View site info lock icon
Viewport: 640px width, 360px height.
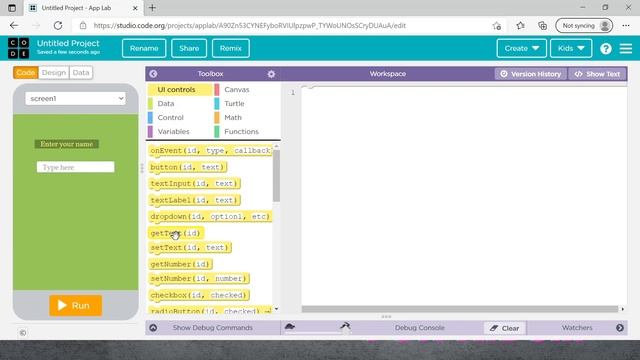[83, 25]
